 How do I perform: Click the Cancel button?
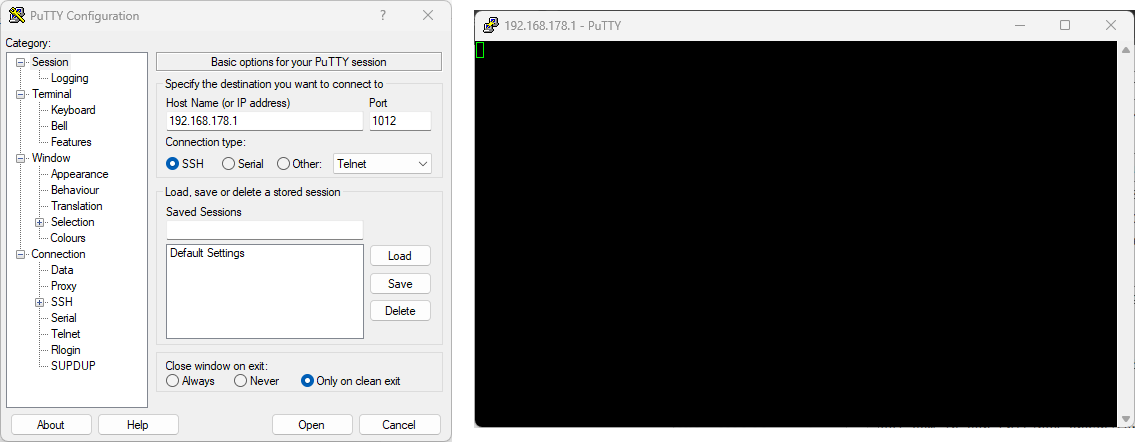399,425
